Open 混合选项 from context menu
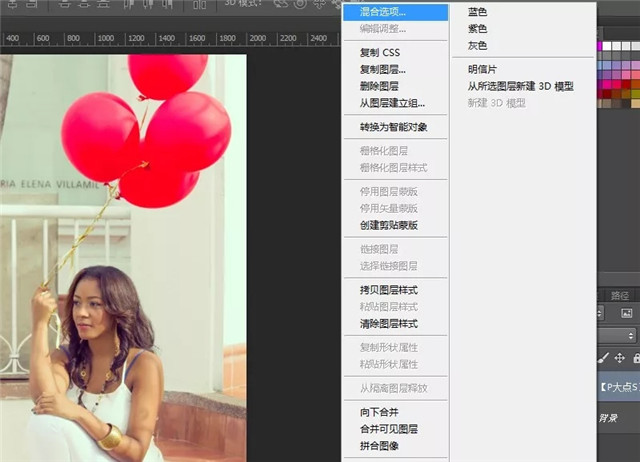 (x=388, y=12)
